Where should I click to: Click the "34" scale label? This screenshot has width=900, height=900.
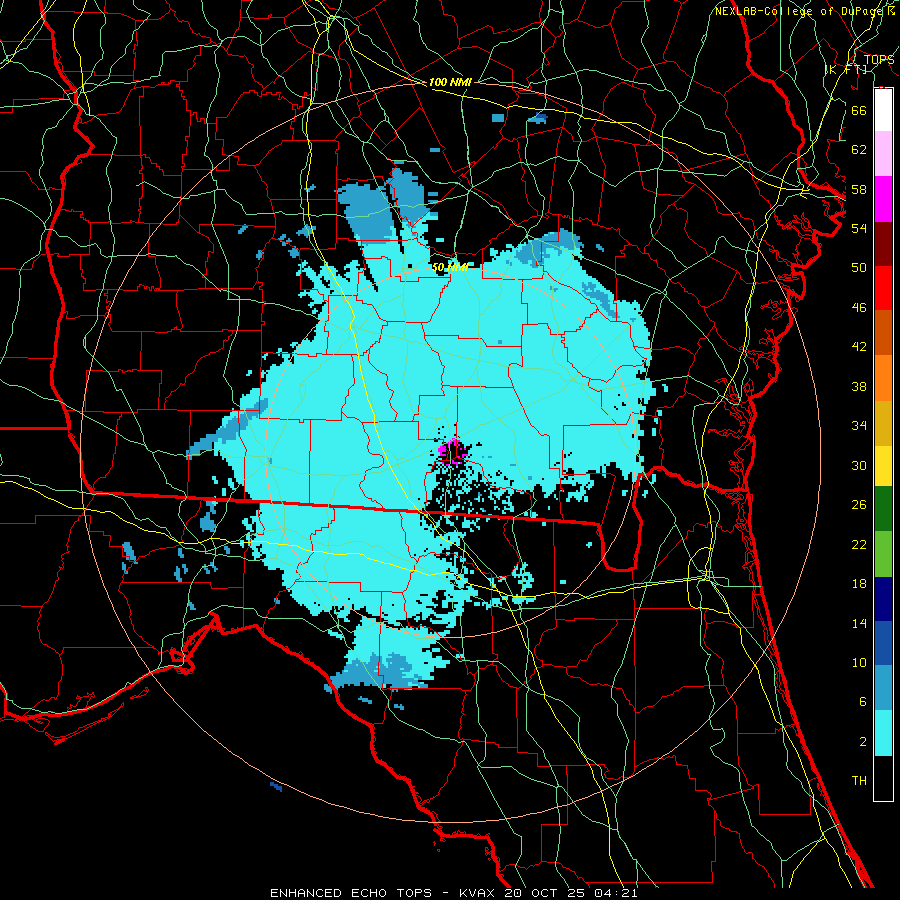859,426
